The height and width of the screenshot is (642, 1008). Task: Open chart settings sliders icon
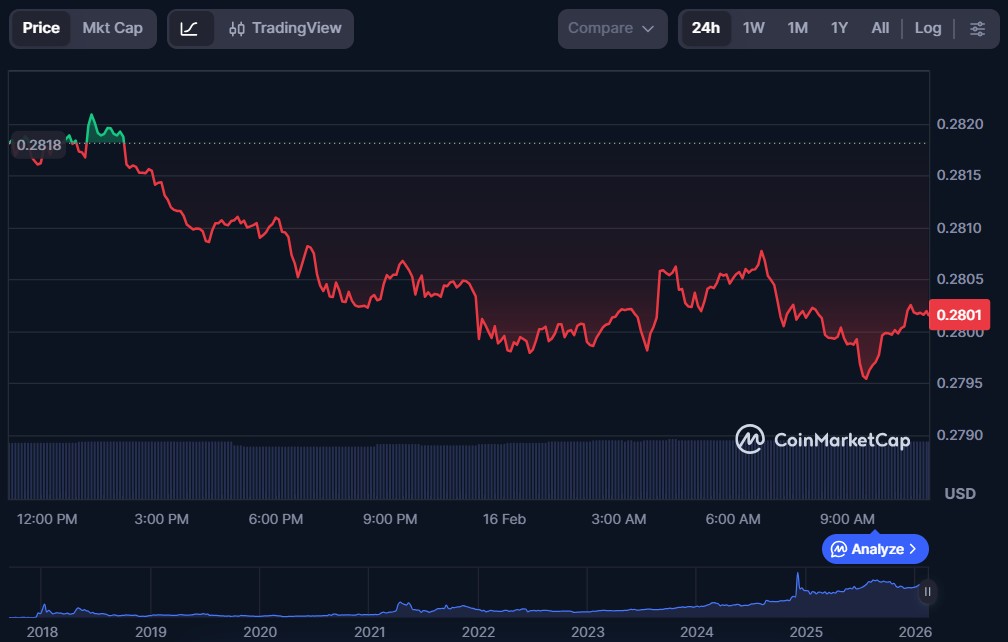[977, 28]
